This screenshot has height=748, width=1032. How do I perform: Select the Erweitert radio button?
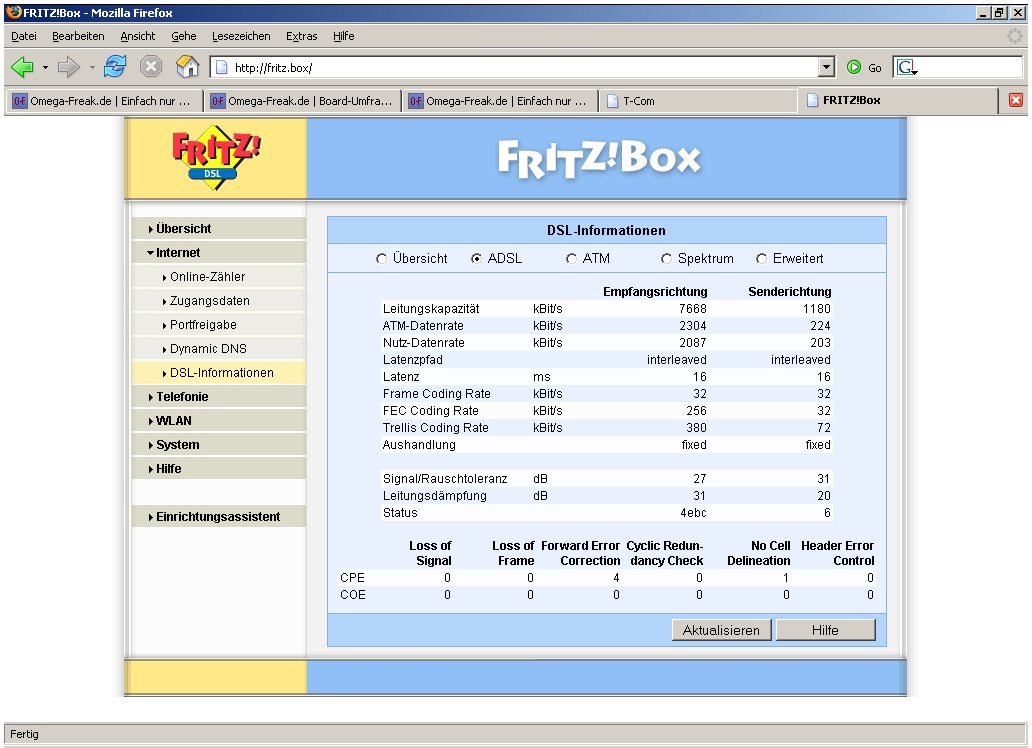[761, 259]
